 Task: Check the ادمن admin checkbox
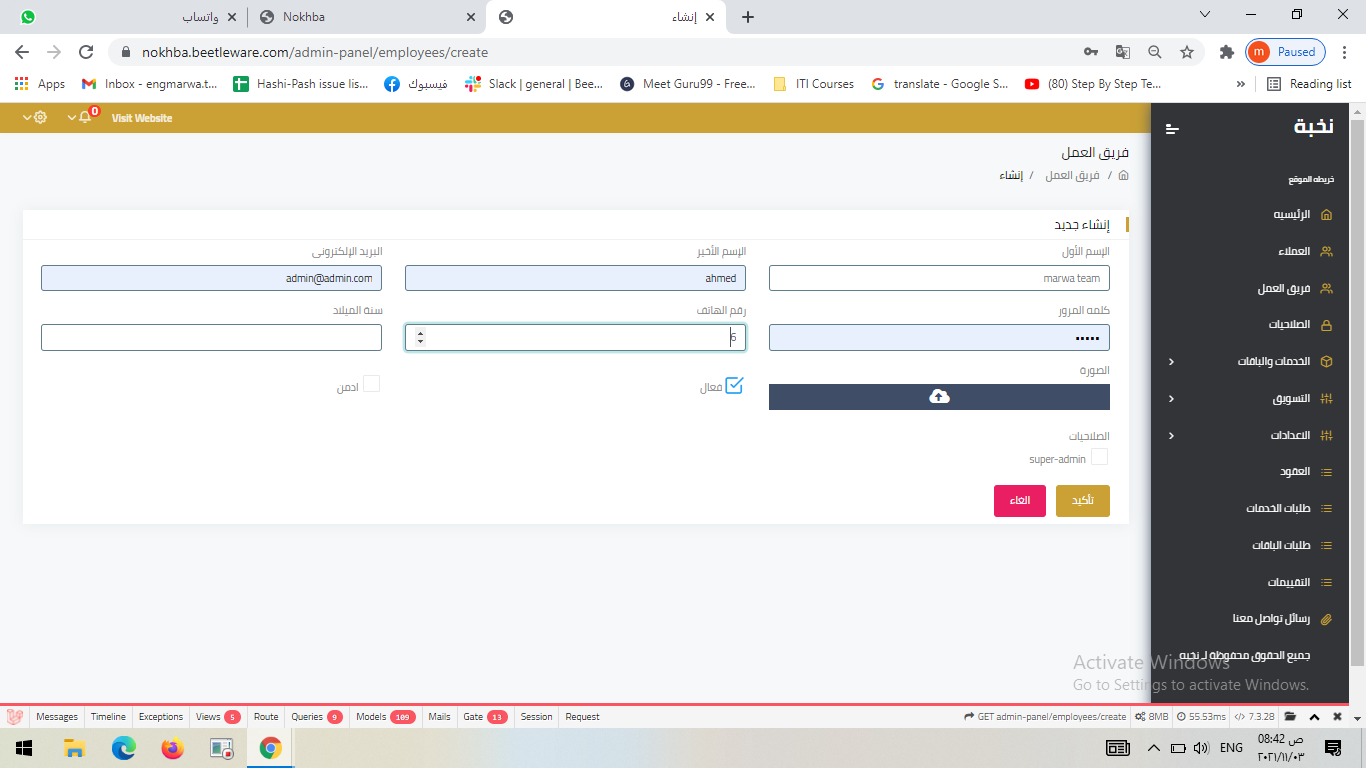tap(371, 384)
